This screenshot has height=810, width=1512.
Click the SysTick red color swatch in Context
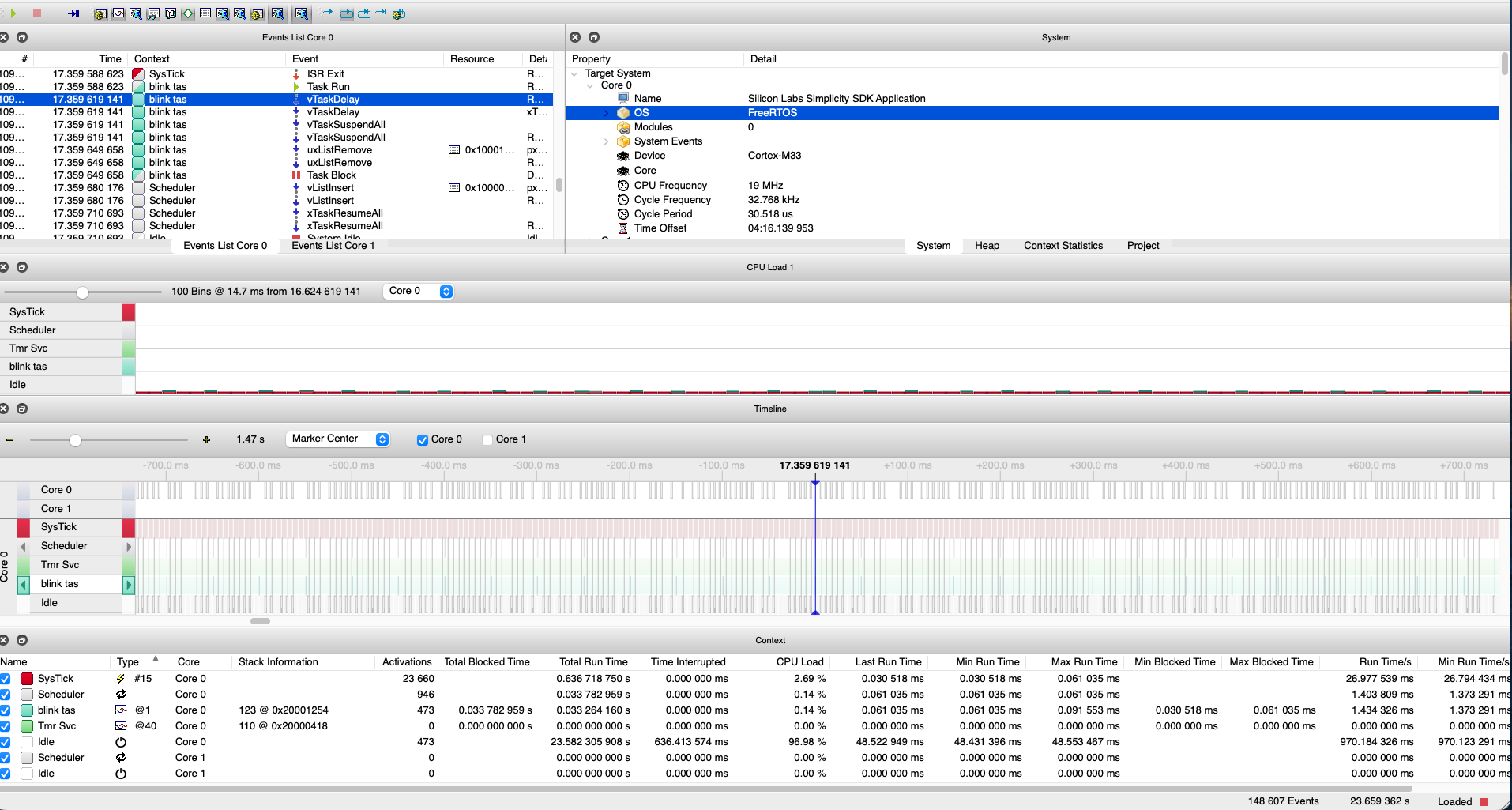27,679
